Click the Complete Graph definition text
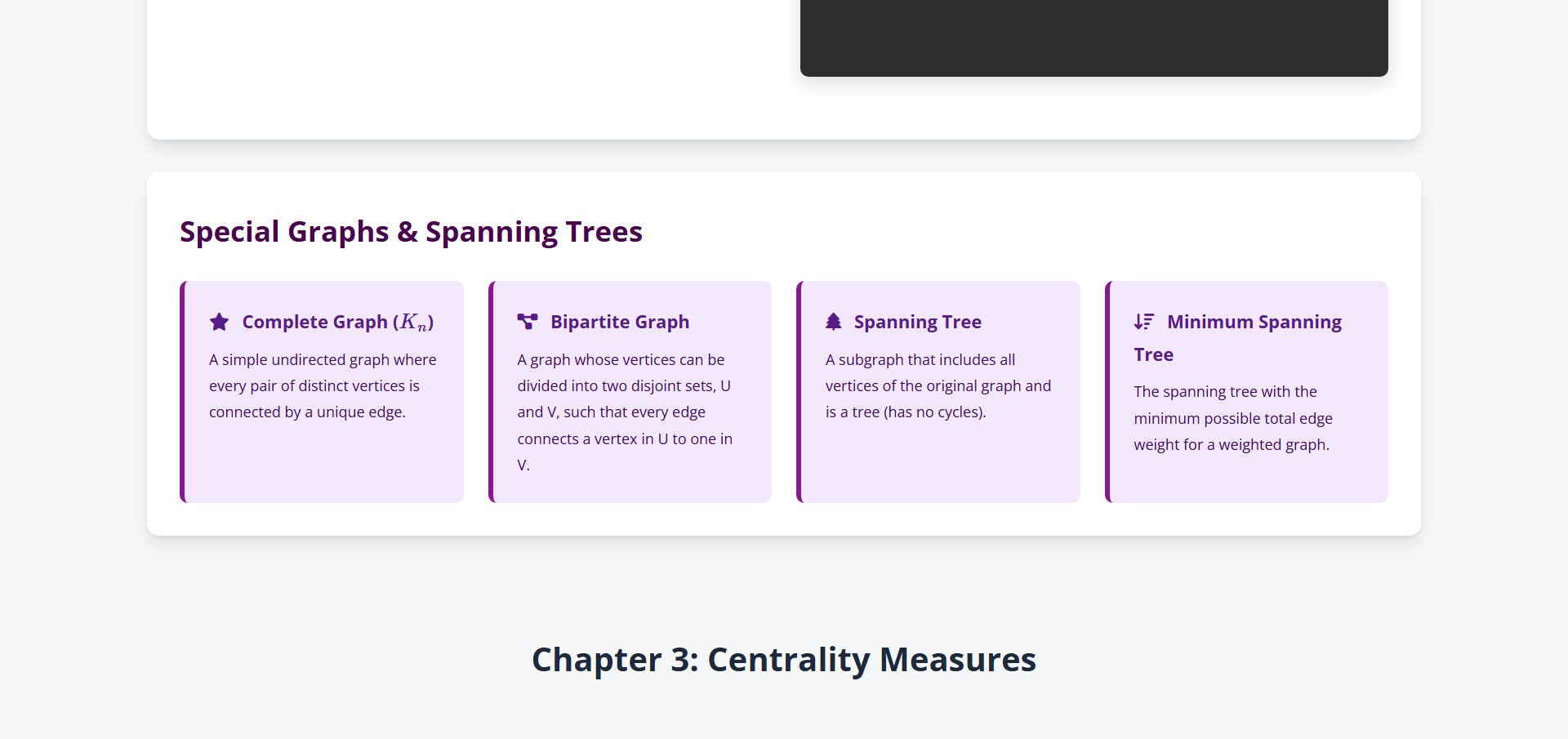 click(323, 385)
